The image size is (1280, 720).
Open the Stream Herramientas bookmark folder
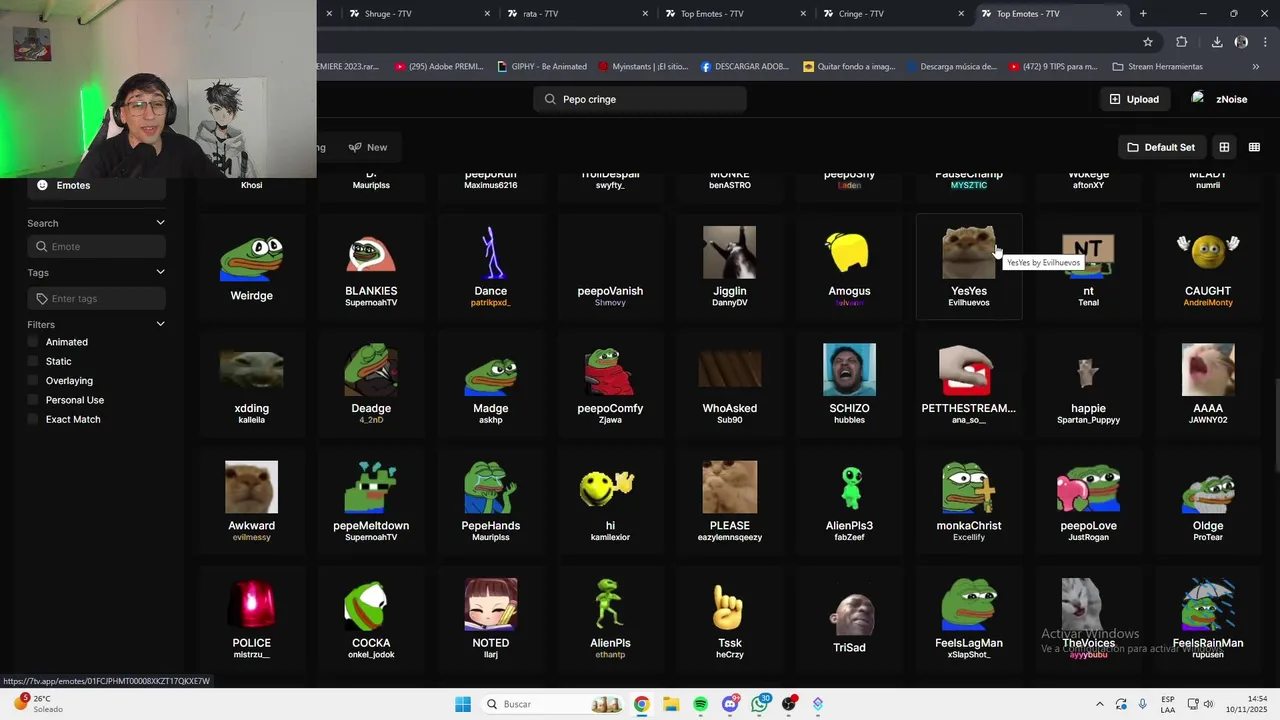click(1157, 67)
